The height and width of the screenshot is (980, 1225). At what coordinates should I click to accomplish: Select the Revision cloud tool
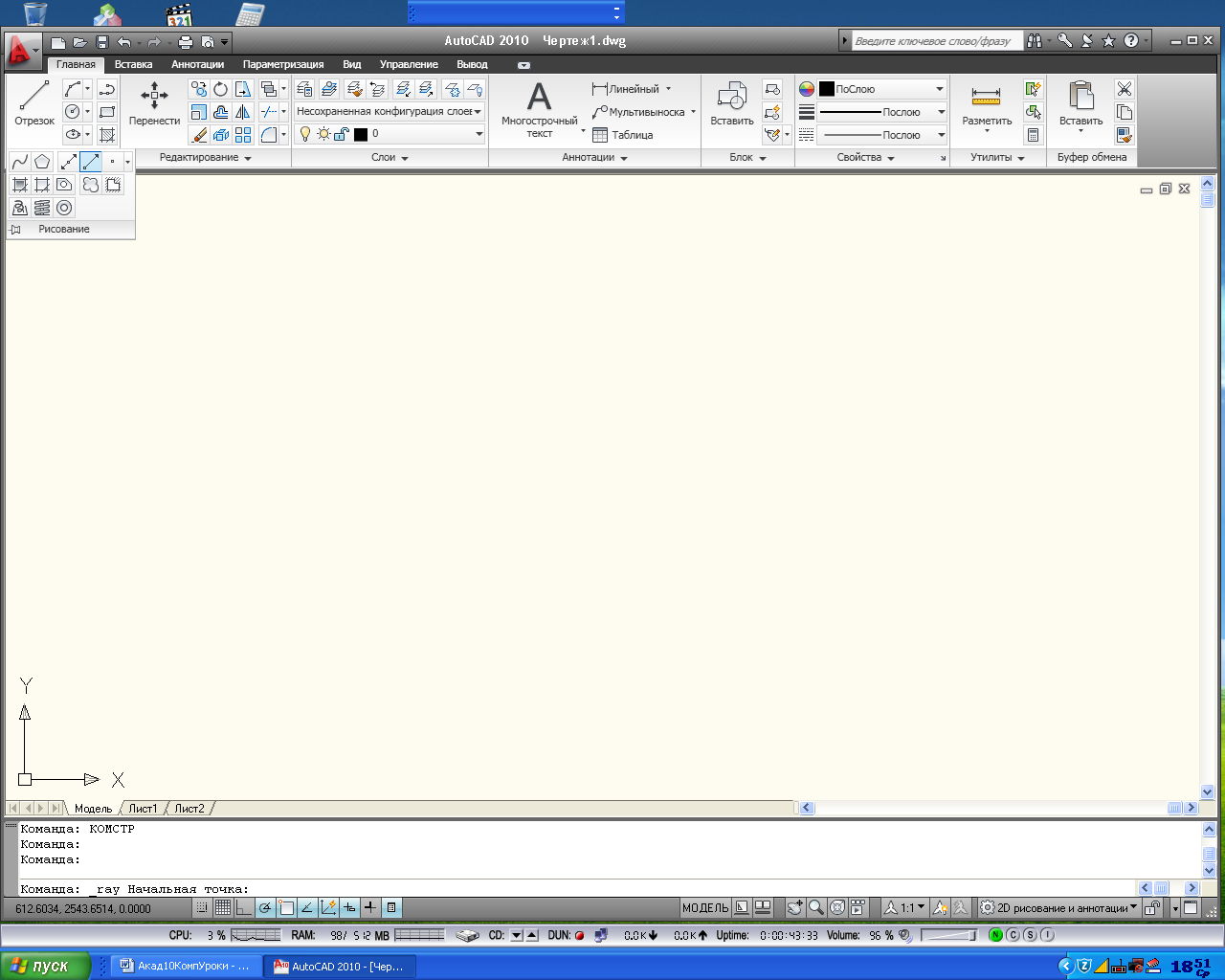(91, 185)
